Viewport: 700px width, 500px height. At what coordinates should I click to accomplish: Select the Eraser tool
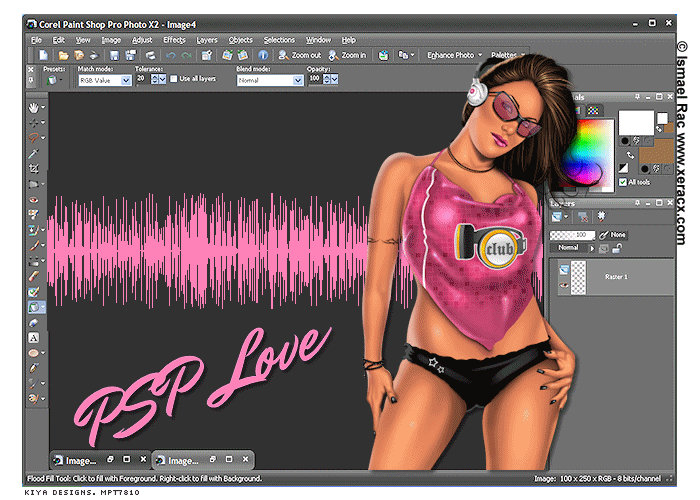(33, 276)
